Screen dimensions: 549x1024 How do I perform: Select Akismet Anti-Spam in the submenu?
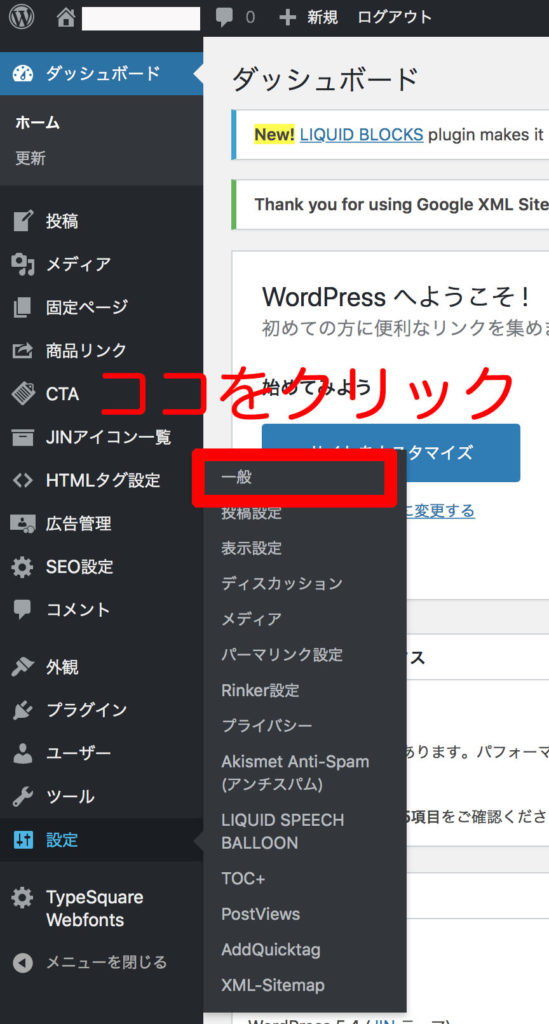pyautogui.click(x=295, y=773)
